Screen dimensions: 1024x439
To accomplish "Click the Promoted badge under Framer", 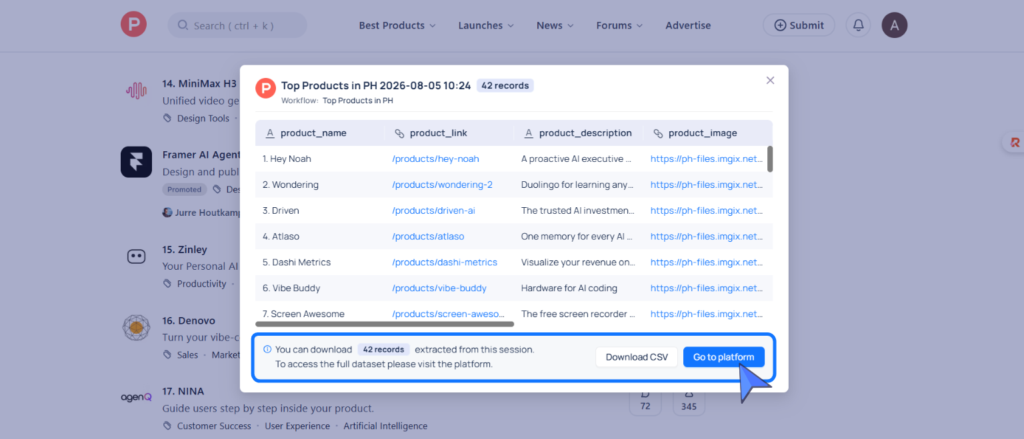I will (185, 189).
